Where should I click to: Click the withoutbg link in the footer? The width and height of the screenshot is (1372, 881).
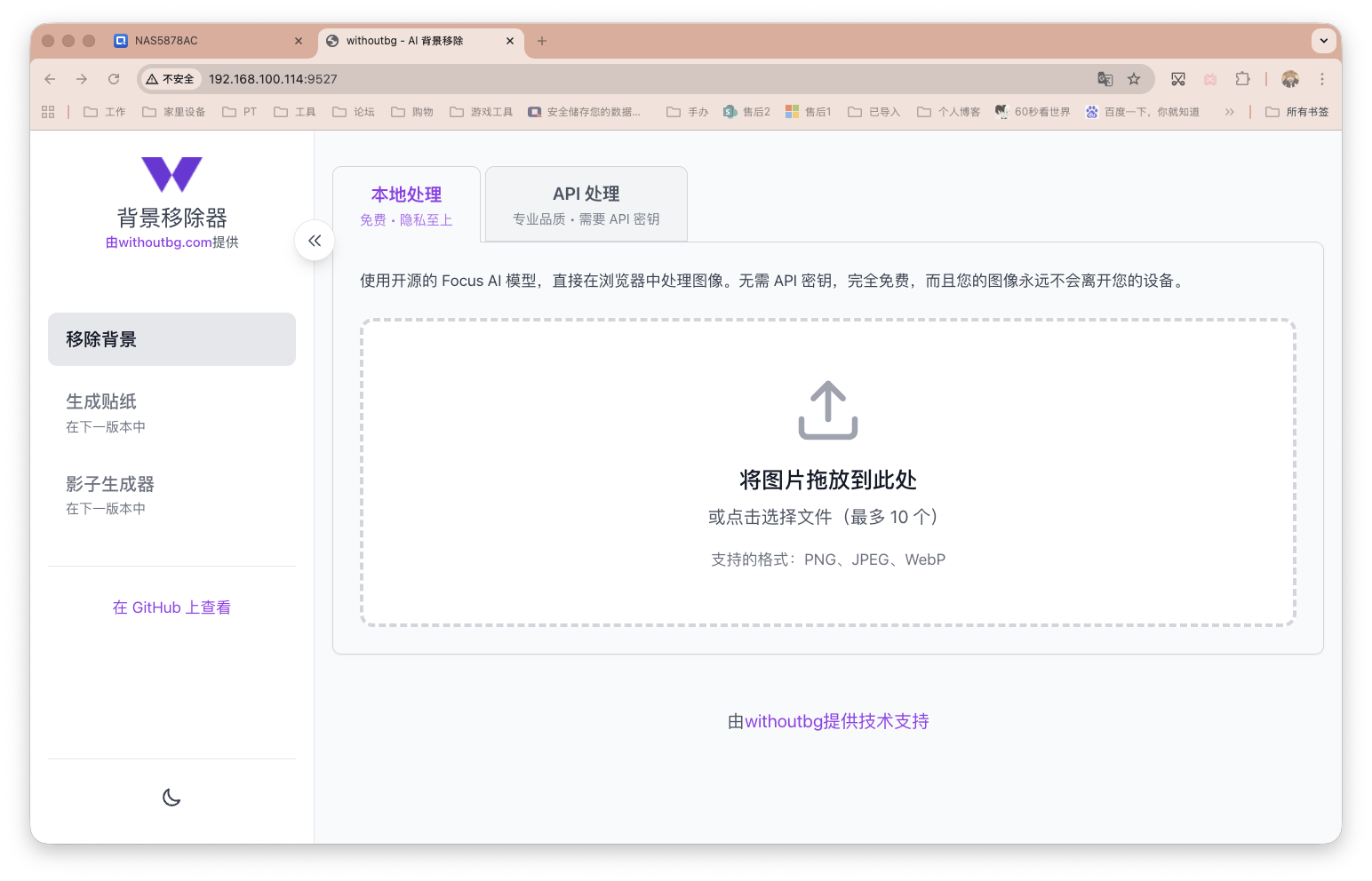coord(782,721)
